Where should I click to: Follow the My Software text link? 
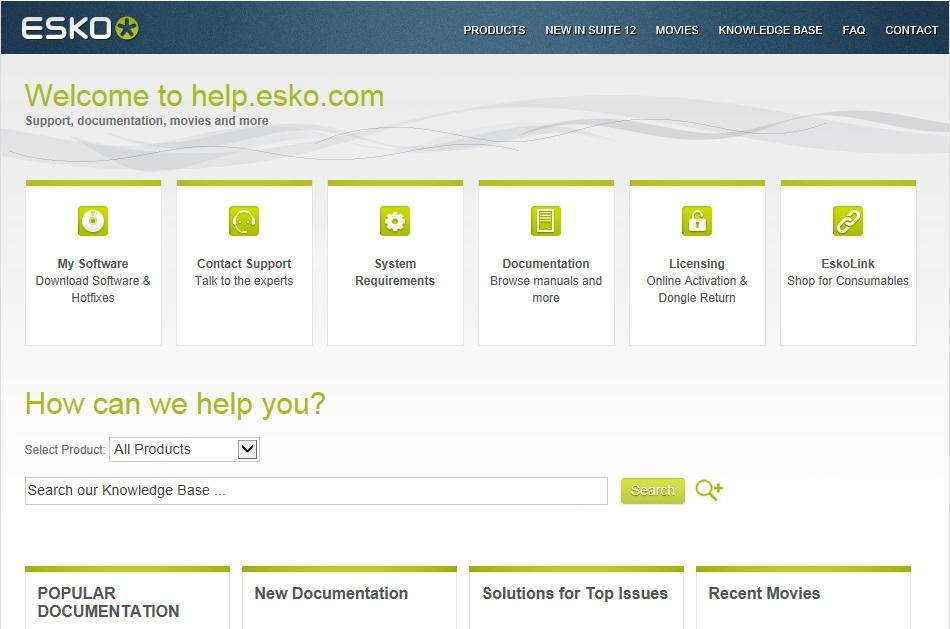[x=93, y=264]
